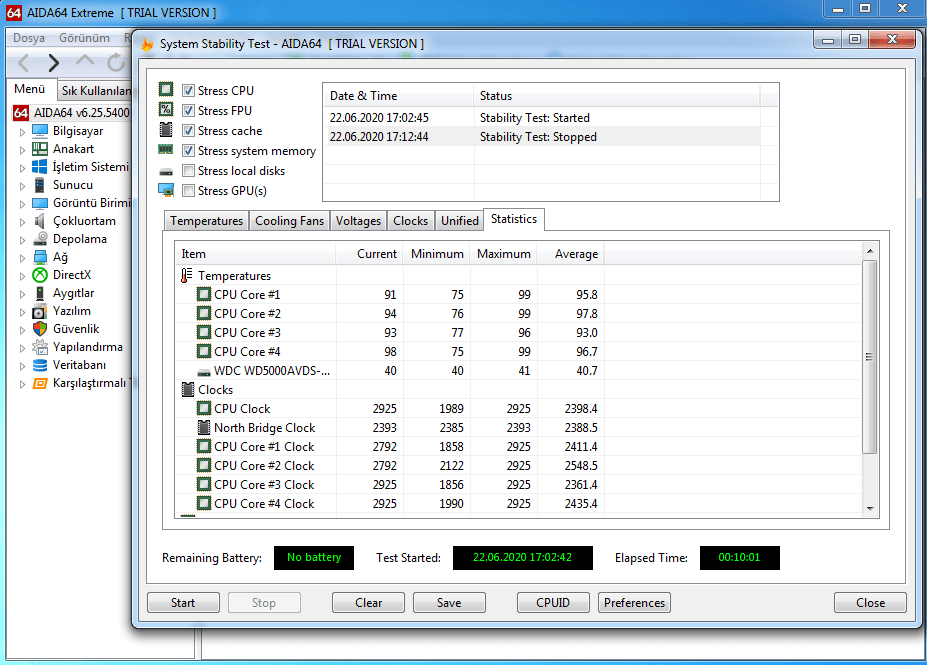927x665 pixels.
Task: Click the Bilgisayar computer icon in tree
Action: 40,131
